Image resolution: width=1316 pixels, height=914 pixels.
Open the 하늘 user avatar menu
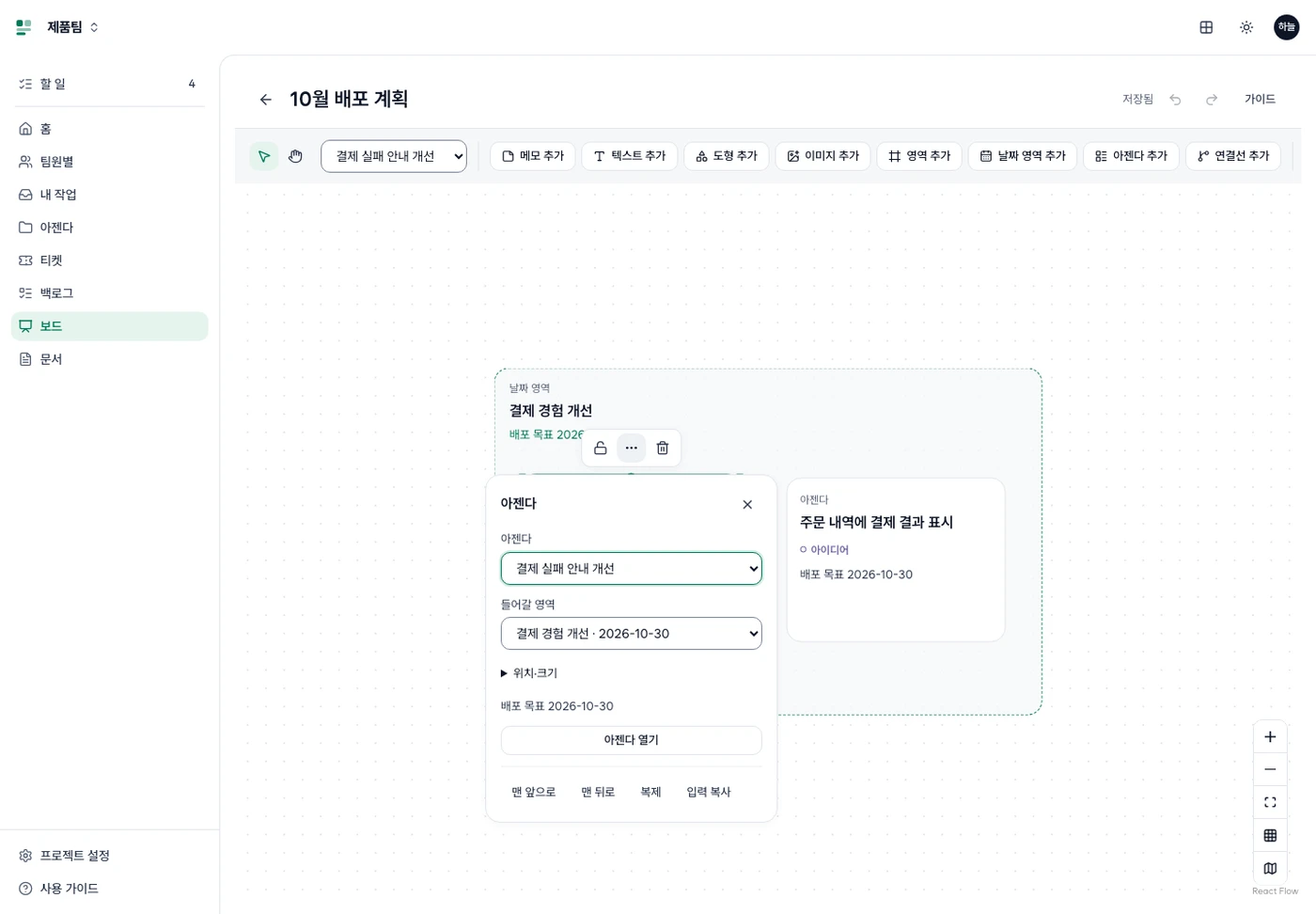point(1287,27)
